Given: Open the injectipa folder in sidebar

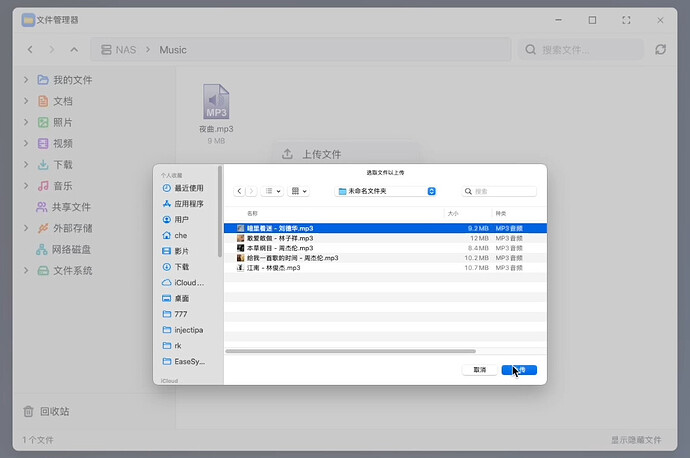Looking at the screenshot, I should pyautogui.click(x=188, y=329).
